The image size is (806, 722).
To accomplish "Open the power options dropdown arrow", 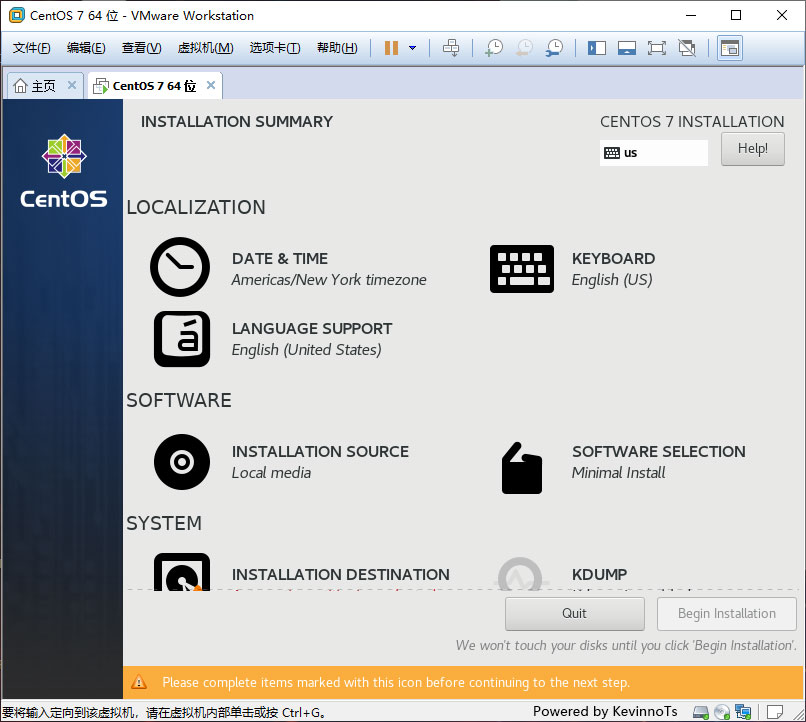I will (412, 48).
